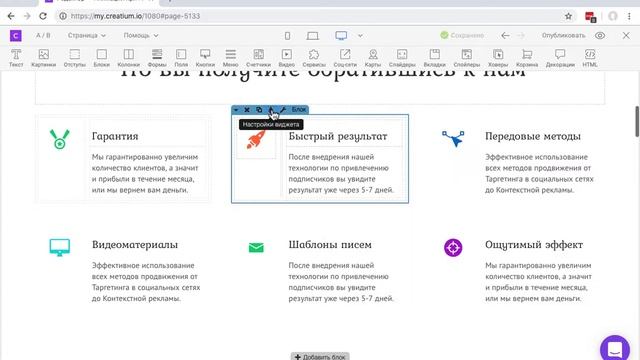
Task: Open the Страница dropdown menu
Action: tap(87, 36)
